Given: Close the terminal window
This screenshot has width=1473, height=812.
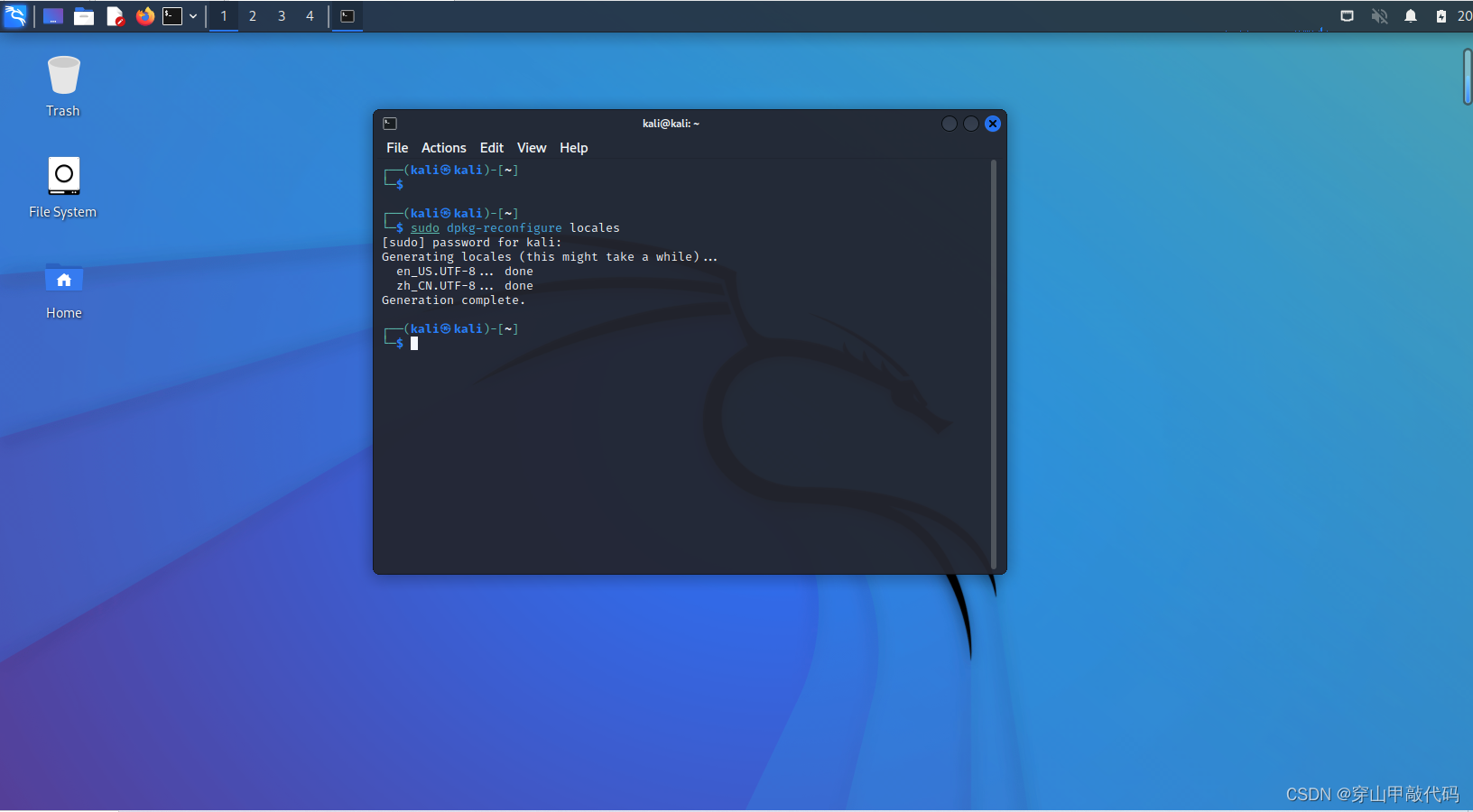Looking at the screenshot, I should (x=993, y=124).
